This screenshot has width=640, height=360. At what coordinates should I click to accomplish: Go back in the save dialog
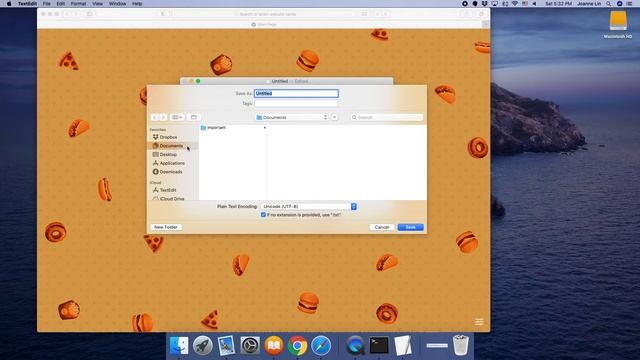coord(154,117)
